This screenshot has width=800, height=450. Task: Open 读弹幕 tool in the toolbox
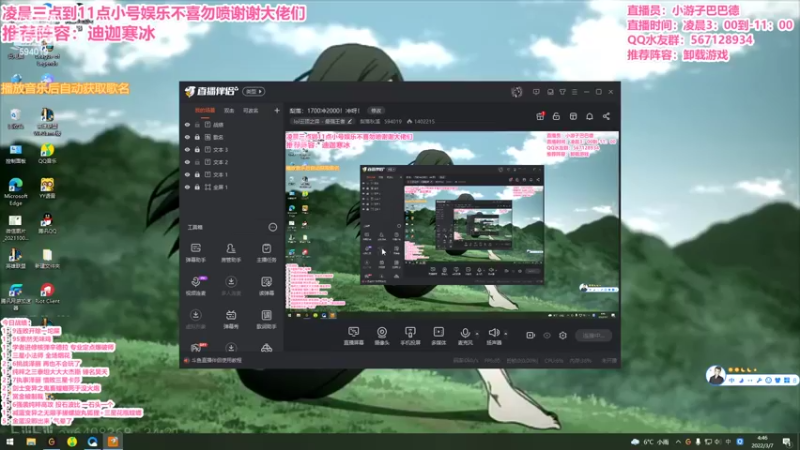[266, 286]
